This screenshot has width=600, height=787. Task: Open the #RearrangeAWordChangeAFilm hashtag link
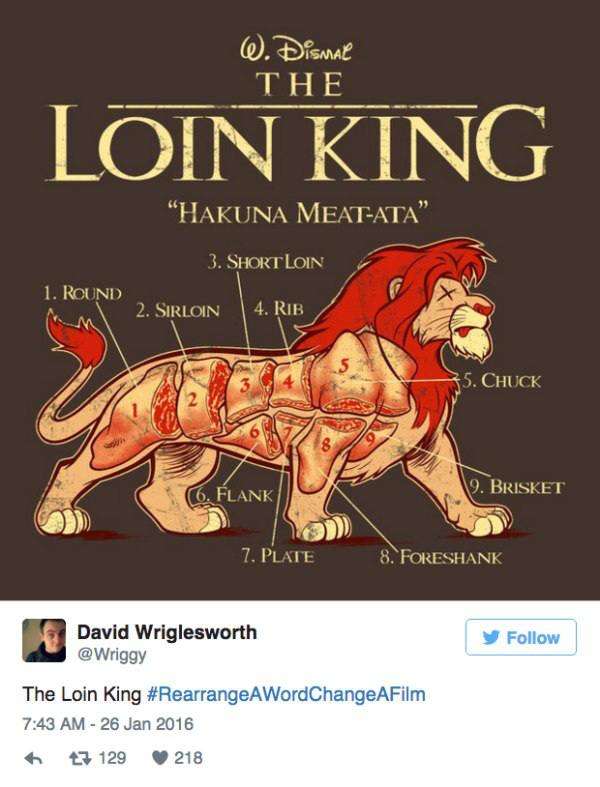pyautogui.click(x=286, y=695)
